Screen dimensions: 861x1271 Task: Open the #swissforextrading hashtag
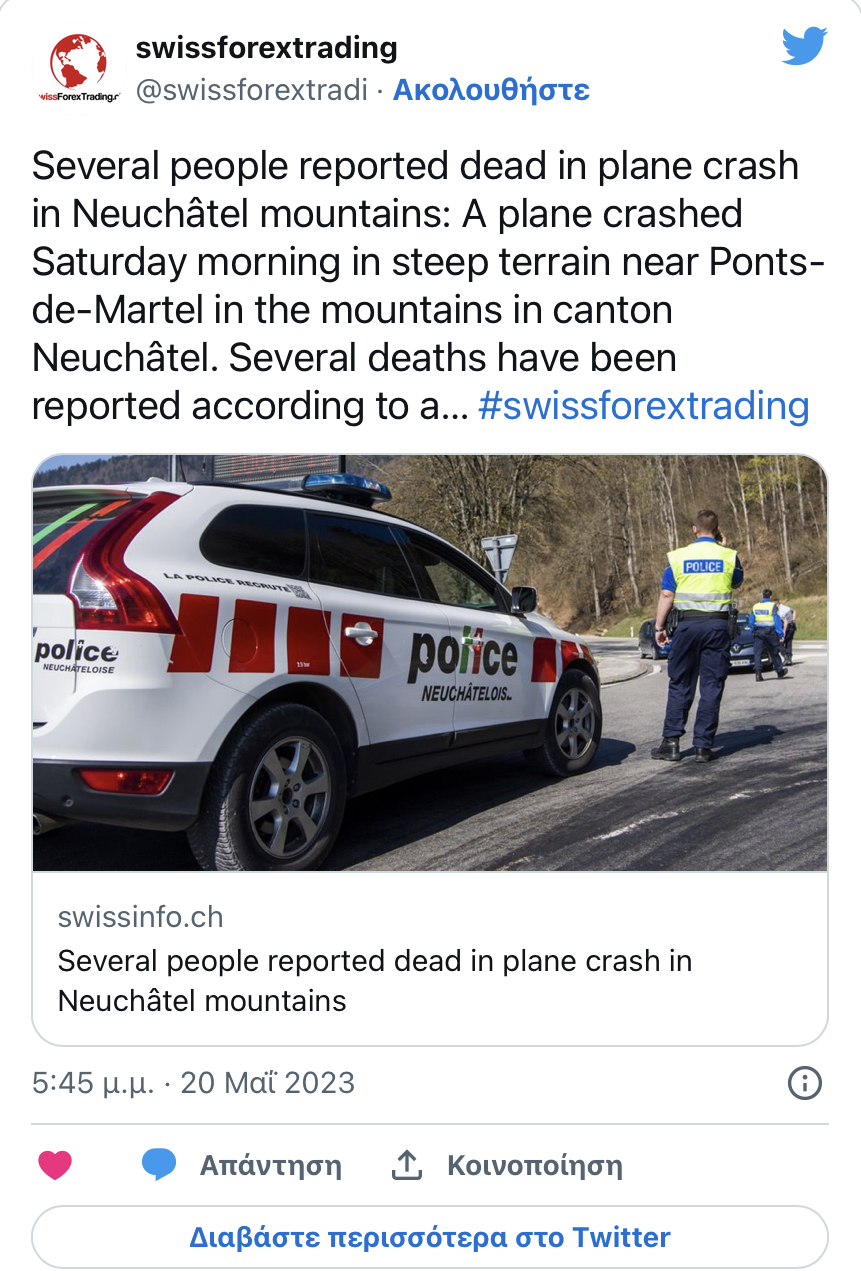pos(643,406)
